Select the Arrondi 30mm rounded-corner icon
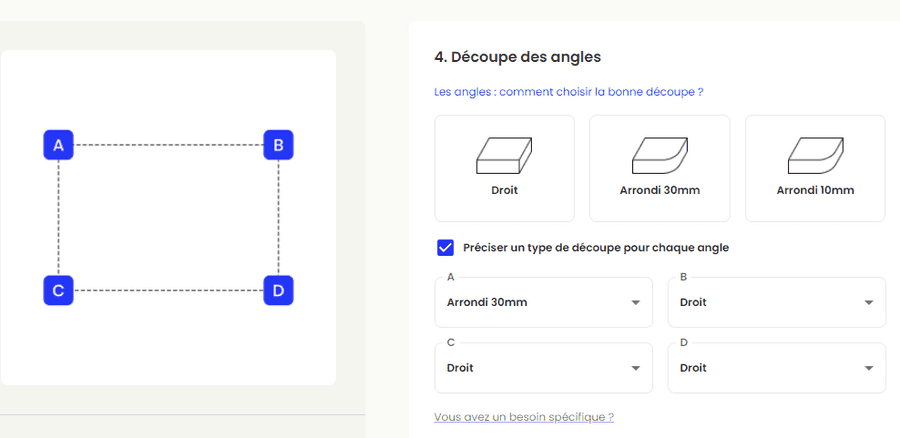 click(x=660, y=155)
